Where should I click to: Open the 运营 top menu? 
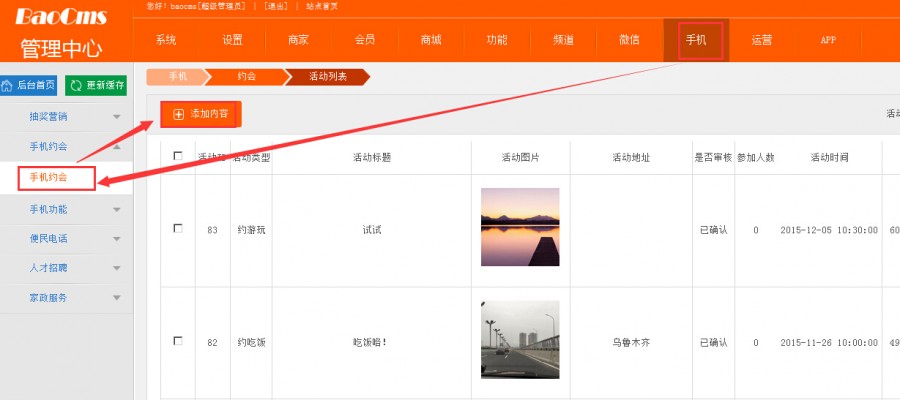(762, 40)
